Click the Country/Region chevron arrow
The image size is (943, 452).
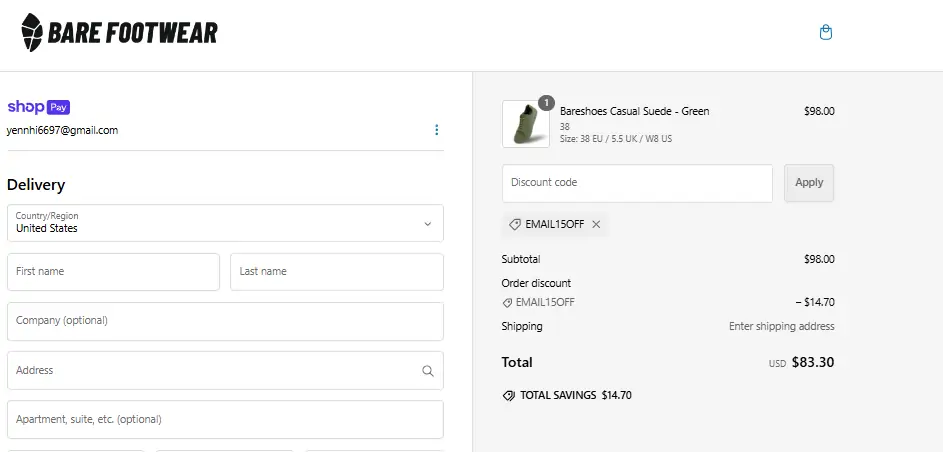tap(428, 224)
